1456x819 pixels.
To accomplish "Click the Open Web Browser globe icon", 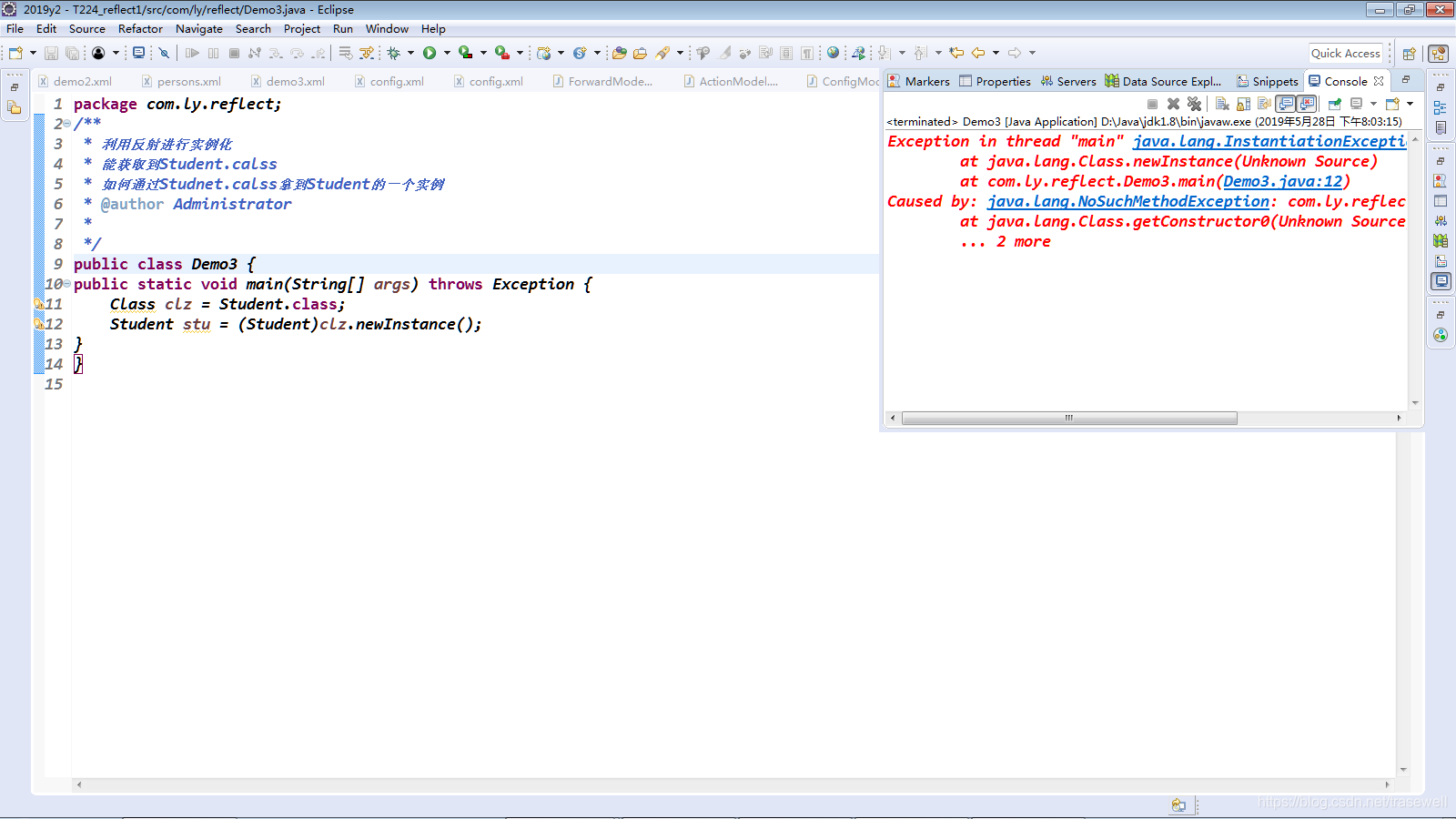I will coord(833,53).
